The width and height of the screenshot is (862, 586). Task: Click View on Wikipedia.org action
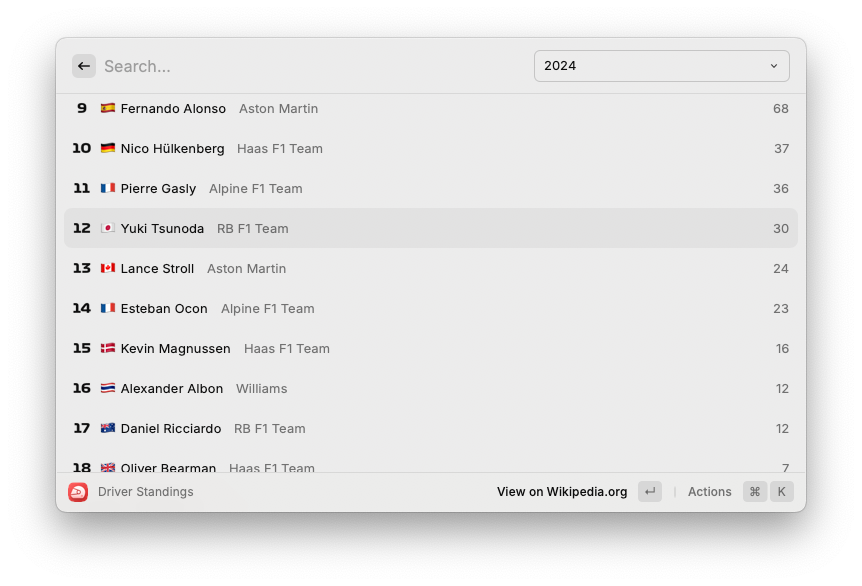click(x=562, y=492)
